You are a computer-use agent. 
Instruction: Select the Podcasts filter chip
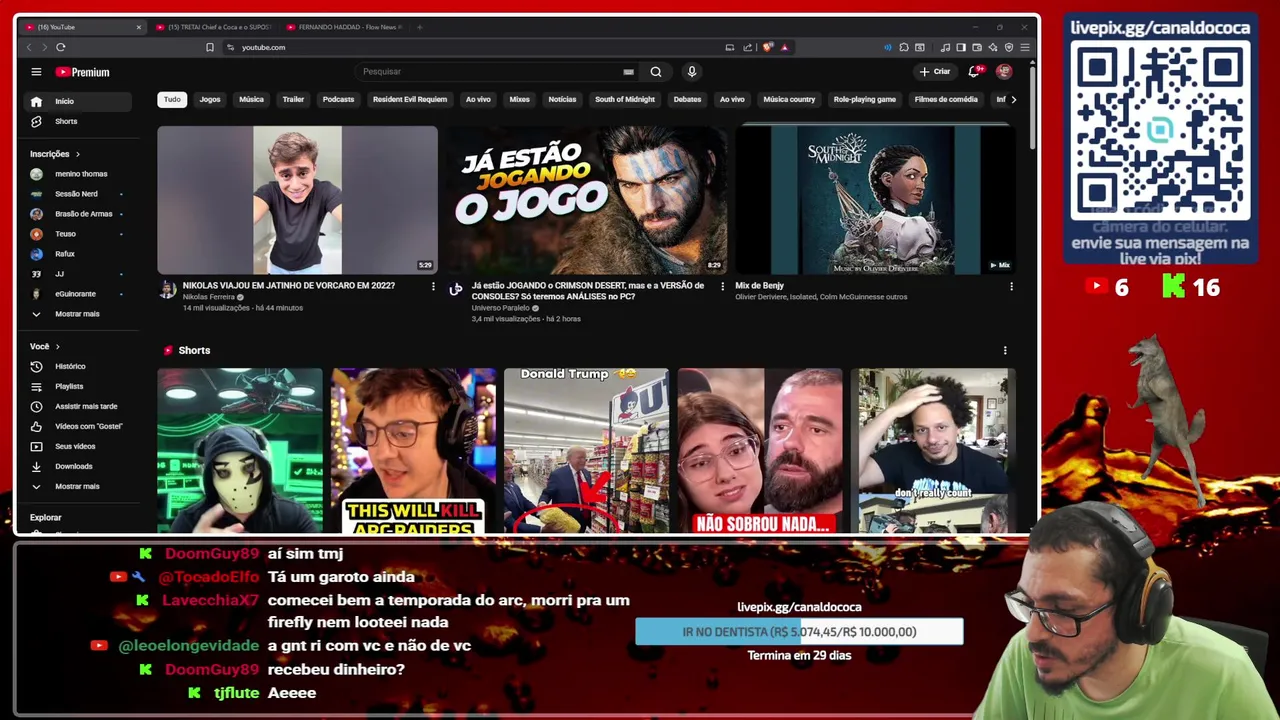pos(338,99)
